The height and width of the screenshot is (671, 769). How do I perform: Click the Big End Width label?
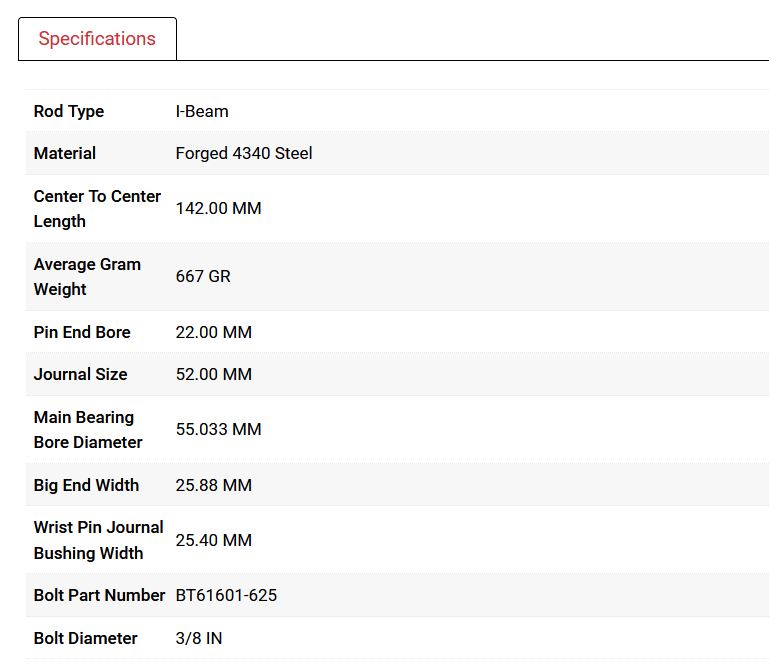tap(86, 485)
